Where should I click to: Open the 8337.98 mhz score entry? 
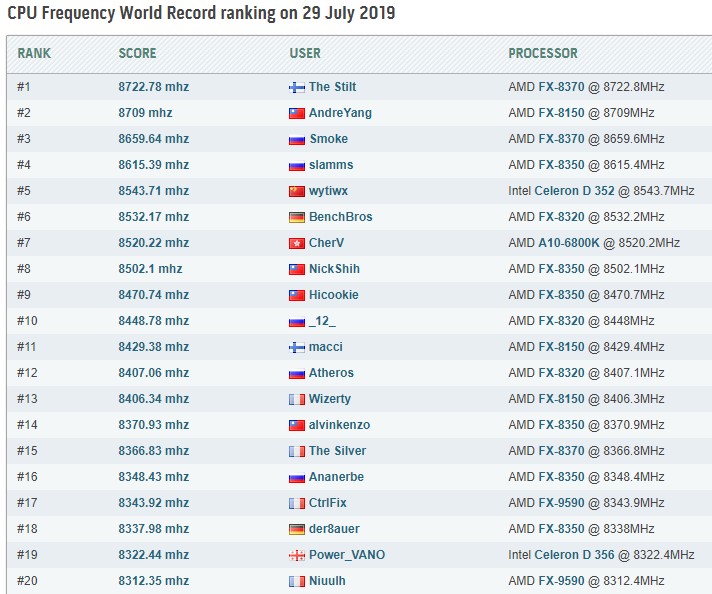(x=153, y=529)
